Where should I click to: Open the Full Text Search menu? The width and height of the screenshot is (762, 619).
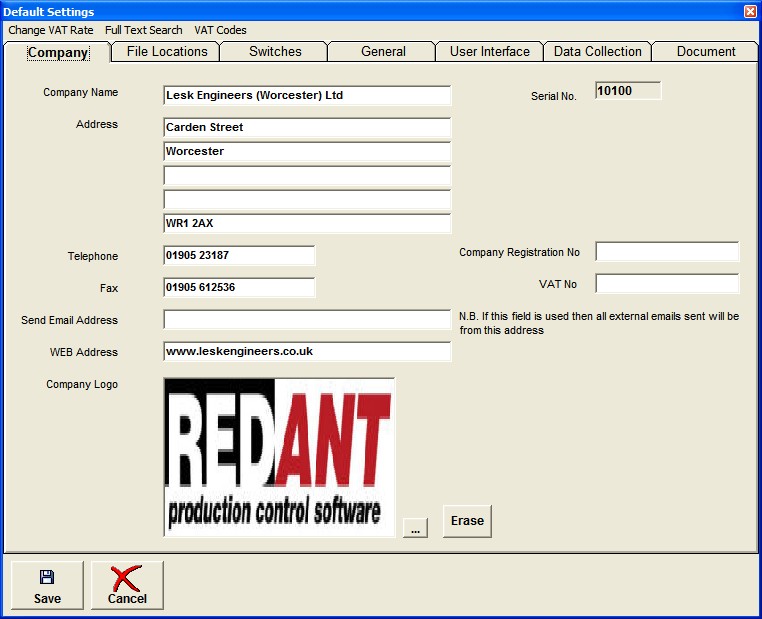(x=144, y=30)
